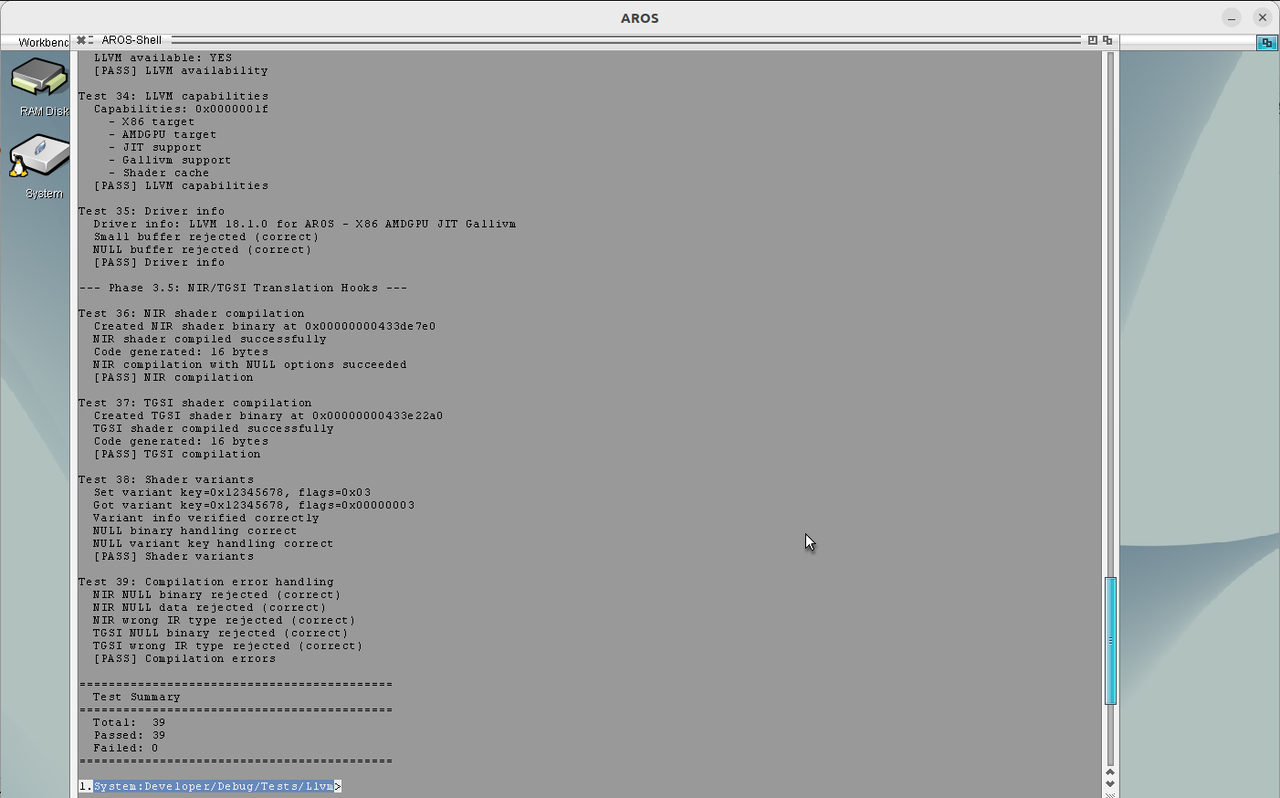Click 'NULL binary handling correct' line

195,531
